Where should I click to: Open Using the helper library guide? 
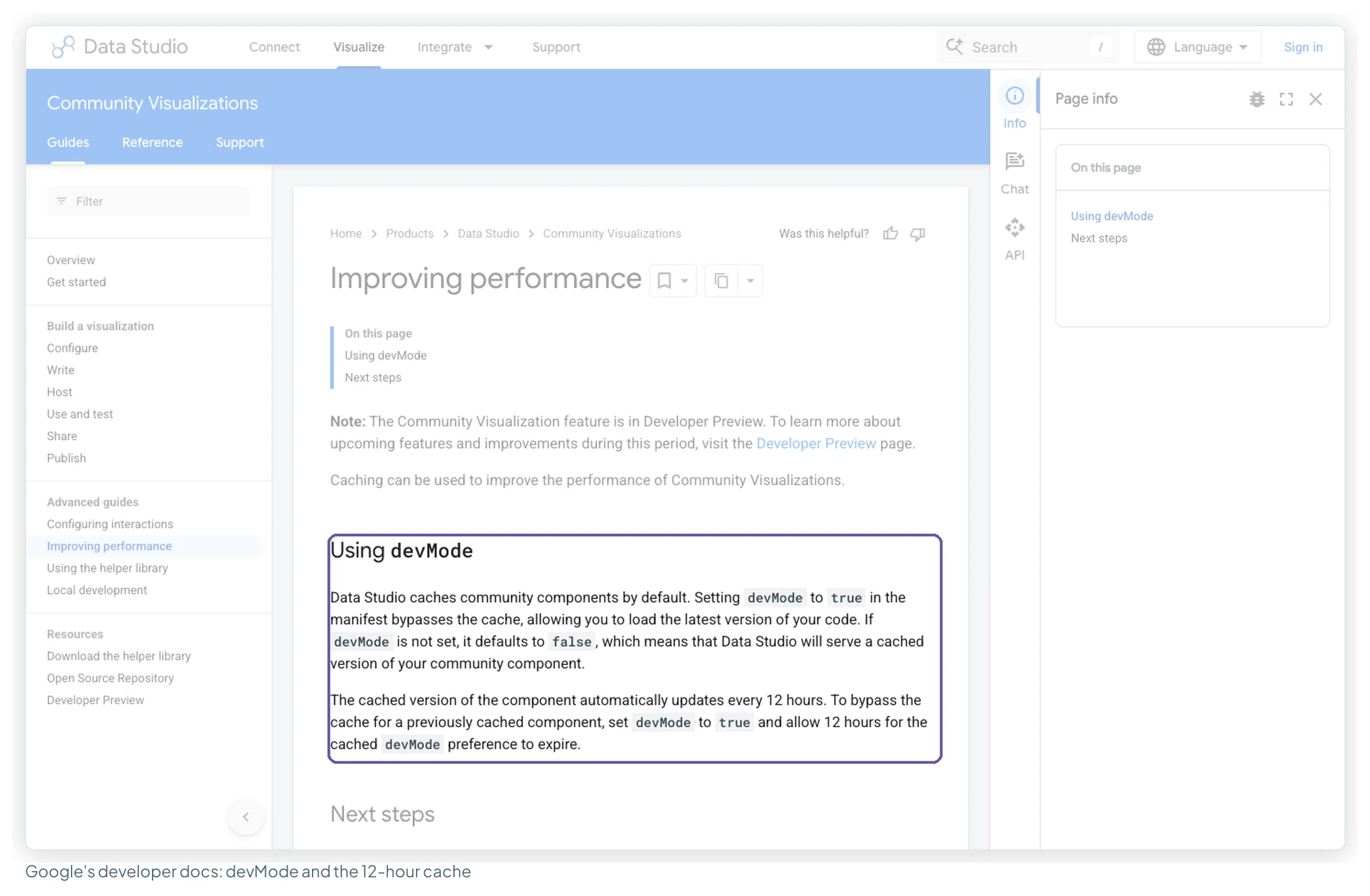tap(108, 568)
